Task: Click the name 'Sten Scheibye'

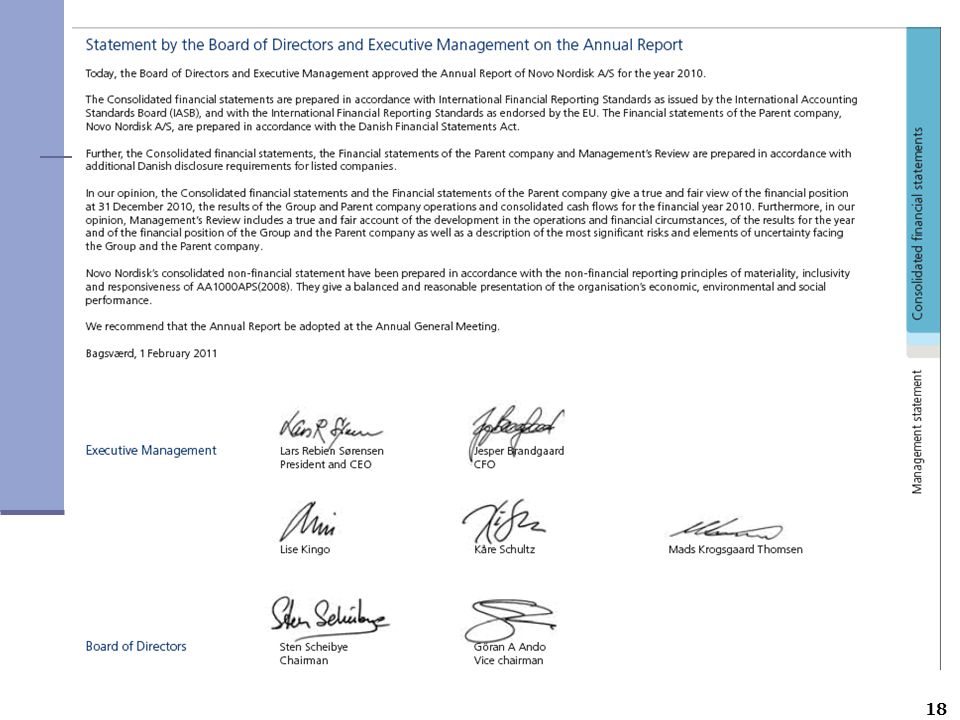Action: [x=313, y=647]
